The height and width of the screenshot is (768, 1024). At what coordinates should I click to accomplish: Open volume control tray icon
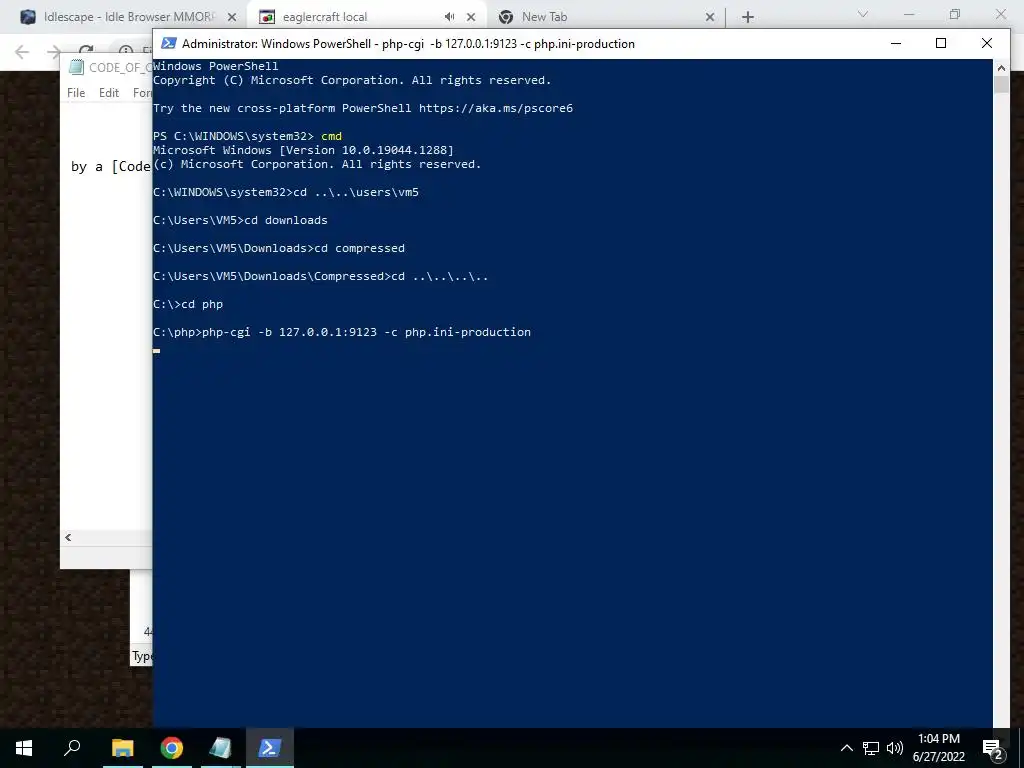(x=895, y=748)
